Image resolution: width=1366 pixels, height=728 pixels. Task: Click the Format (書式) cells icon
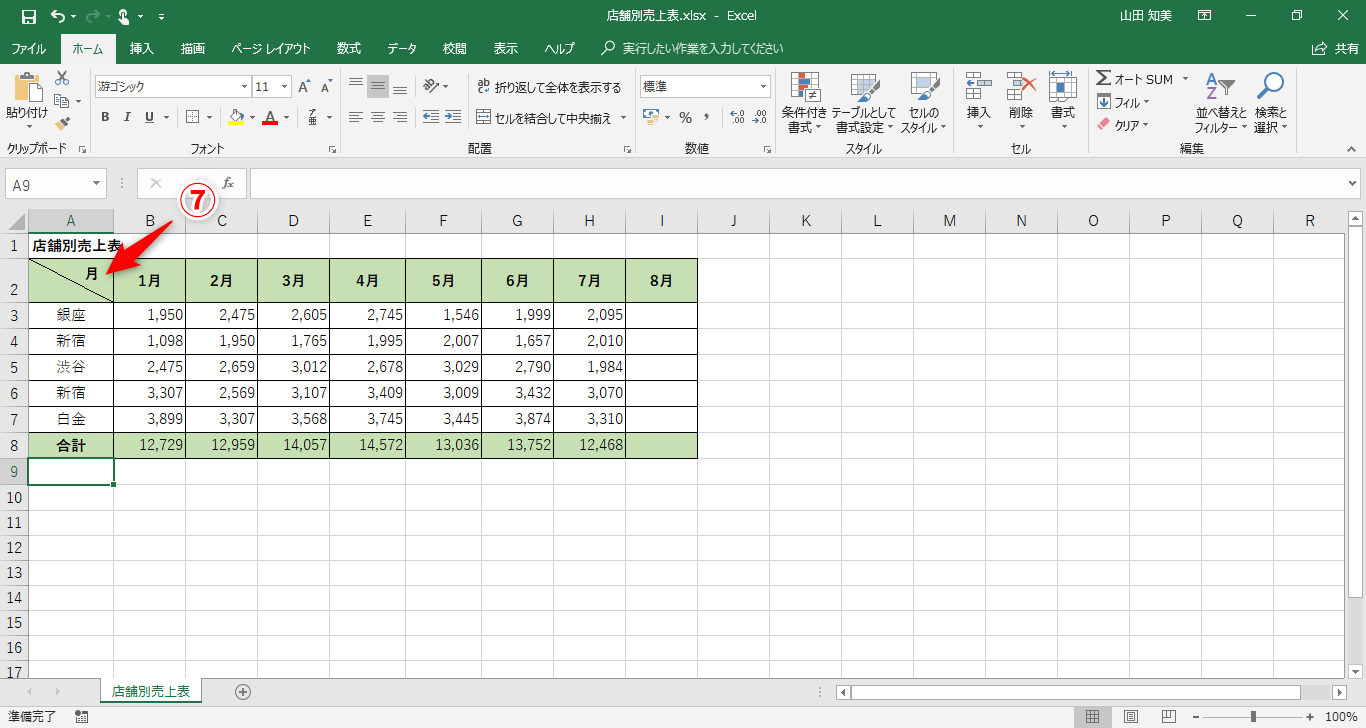(1062, 88)
